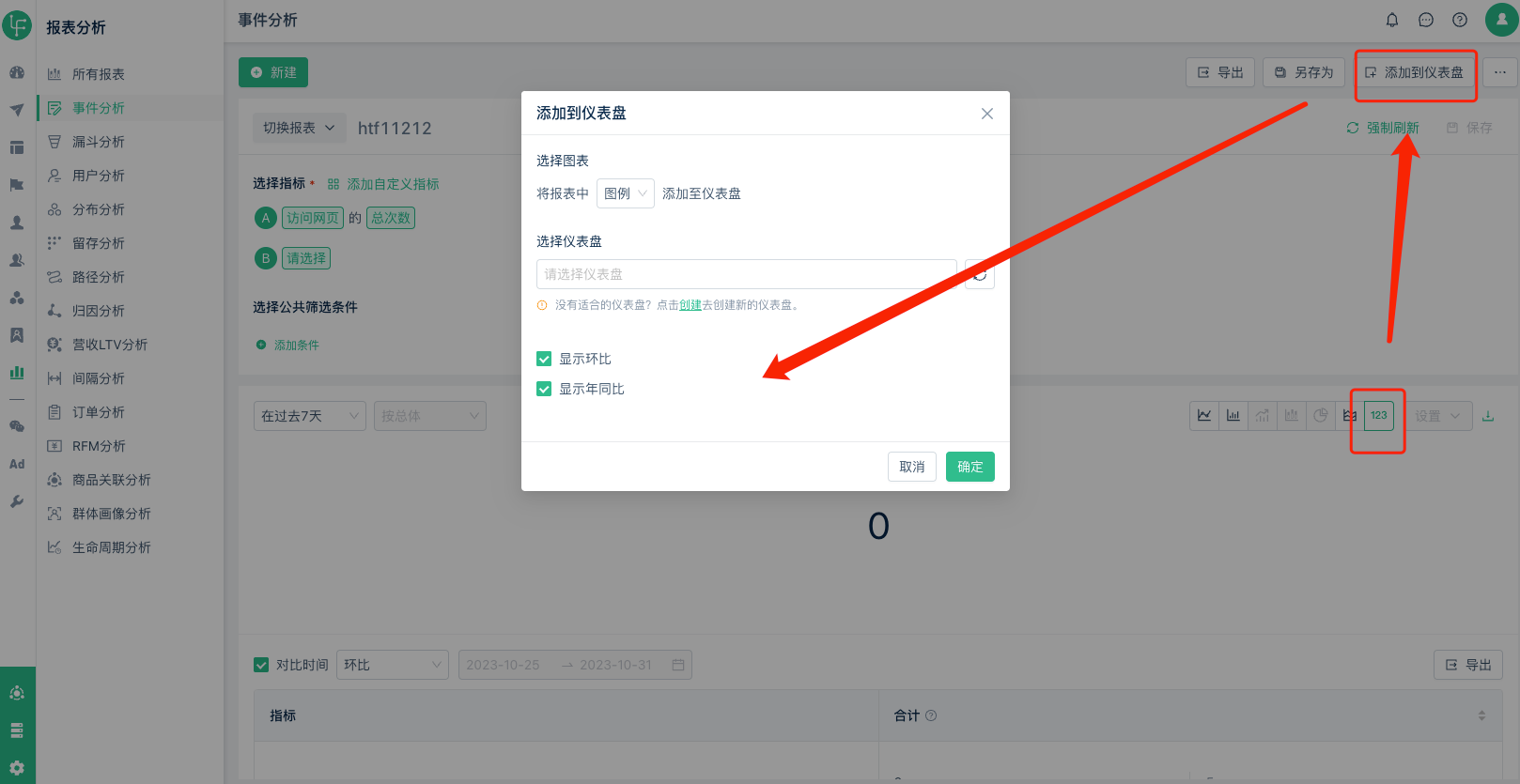Select the line chart view icon

coord(1204,416)
